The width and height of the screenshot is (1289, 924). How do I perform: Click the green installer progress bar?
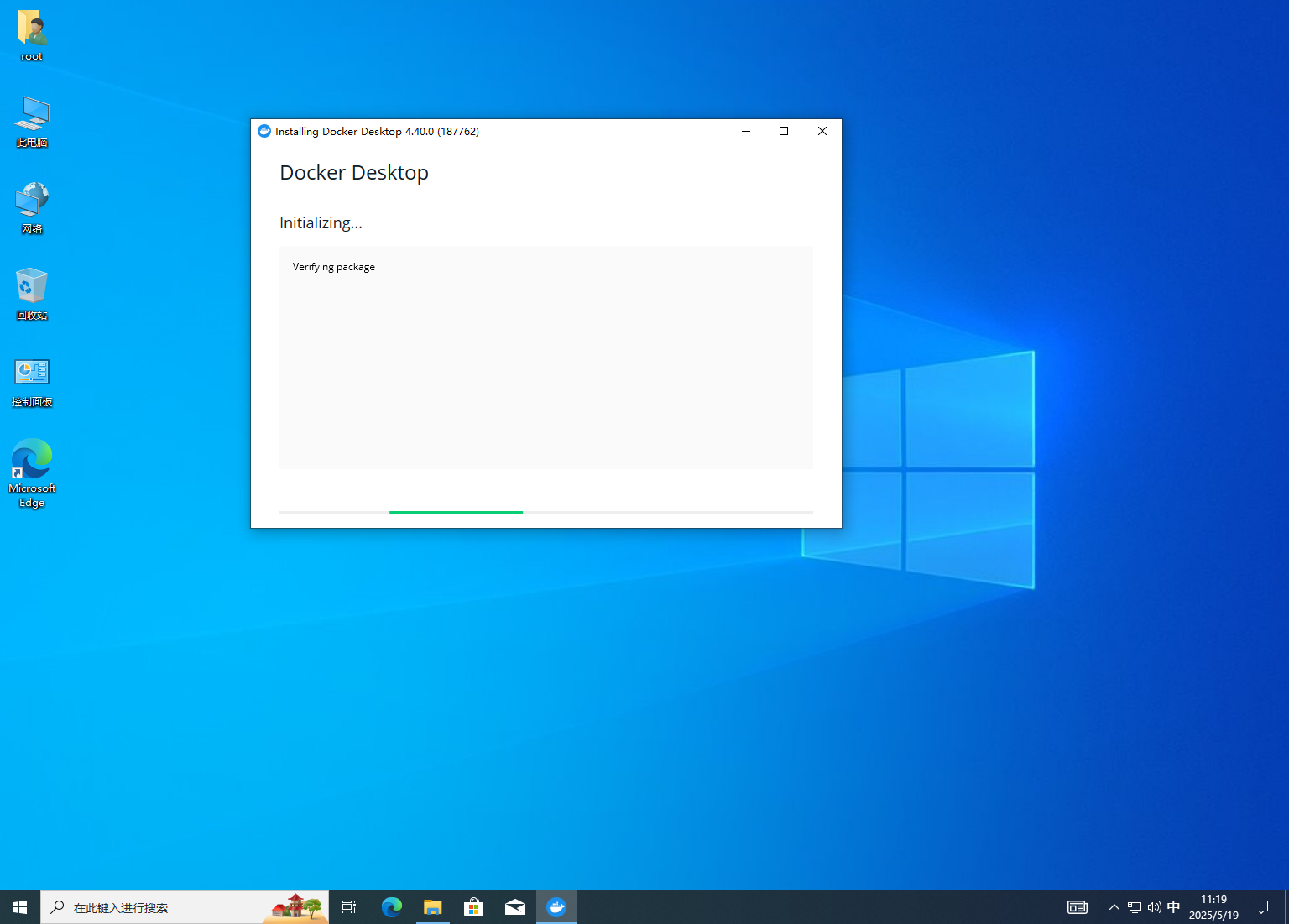pos(456,512)
